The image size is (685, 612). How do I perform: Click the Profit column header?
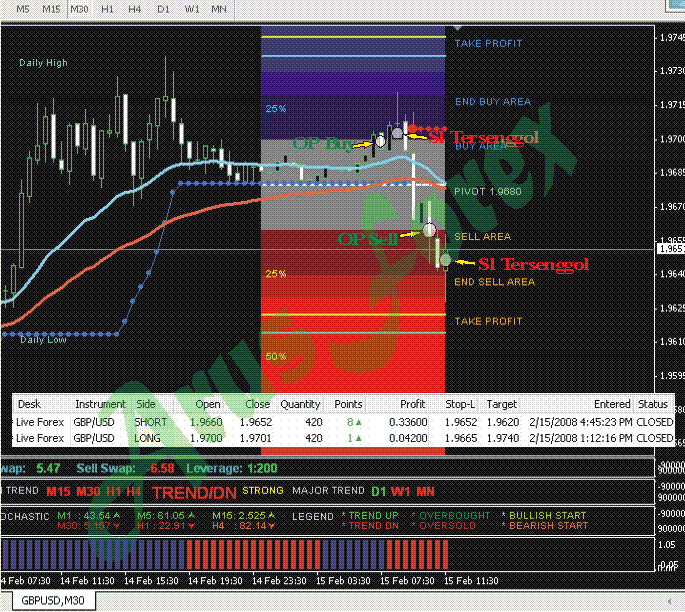412,404
